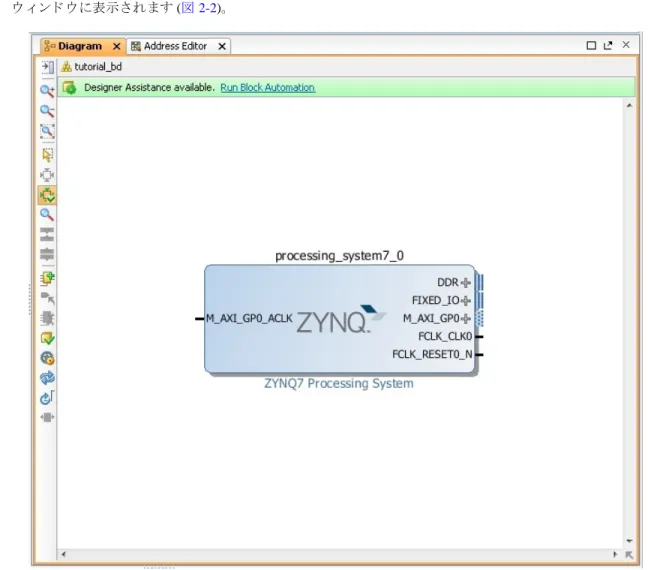Screen dimensions: 648x570
Task: Click the tutorial_bd design name
Action: (x=98, y=67)
